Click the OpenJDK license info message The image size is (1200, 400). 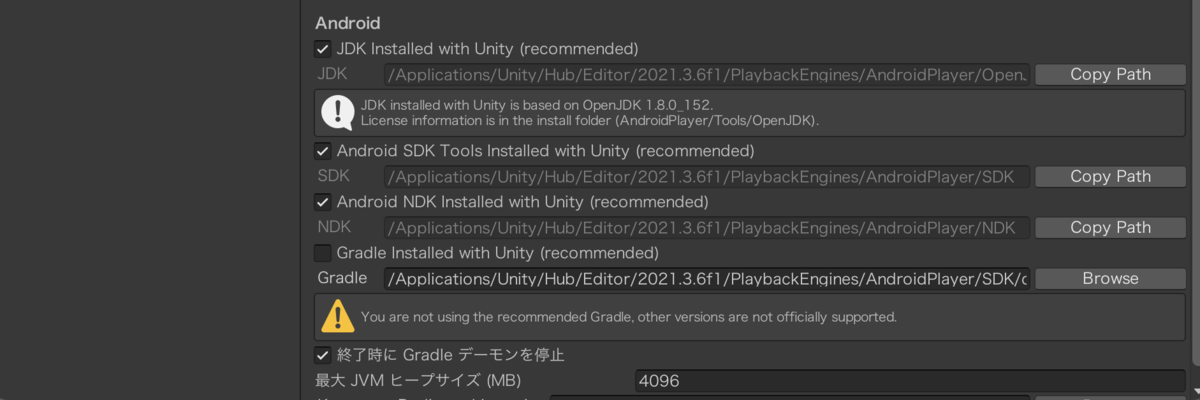click(x=590, y=112)
